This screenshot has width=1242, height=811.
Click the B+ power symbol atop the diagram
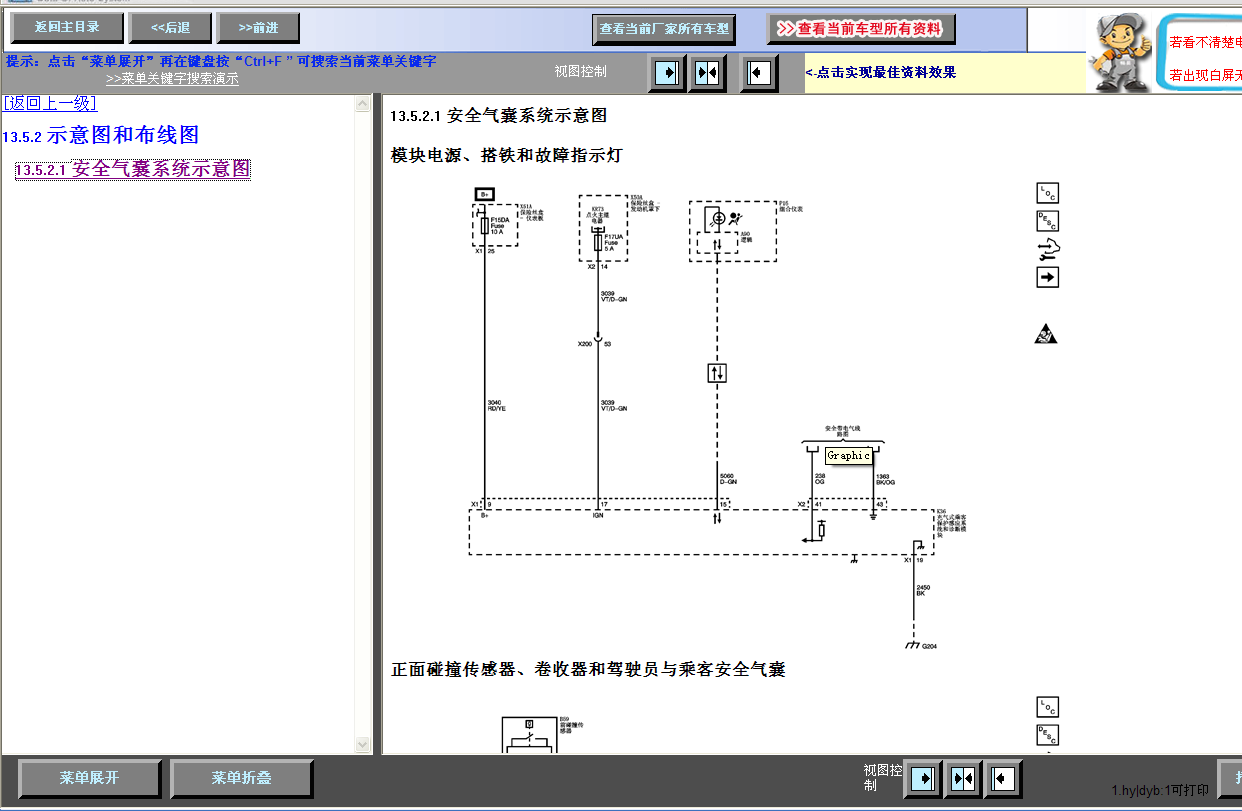[484, 193]
